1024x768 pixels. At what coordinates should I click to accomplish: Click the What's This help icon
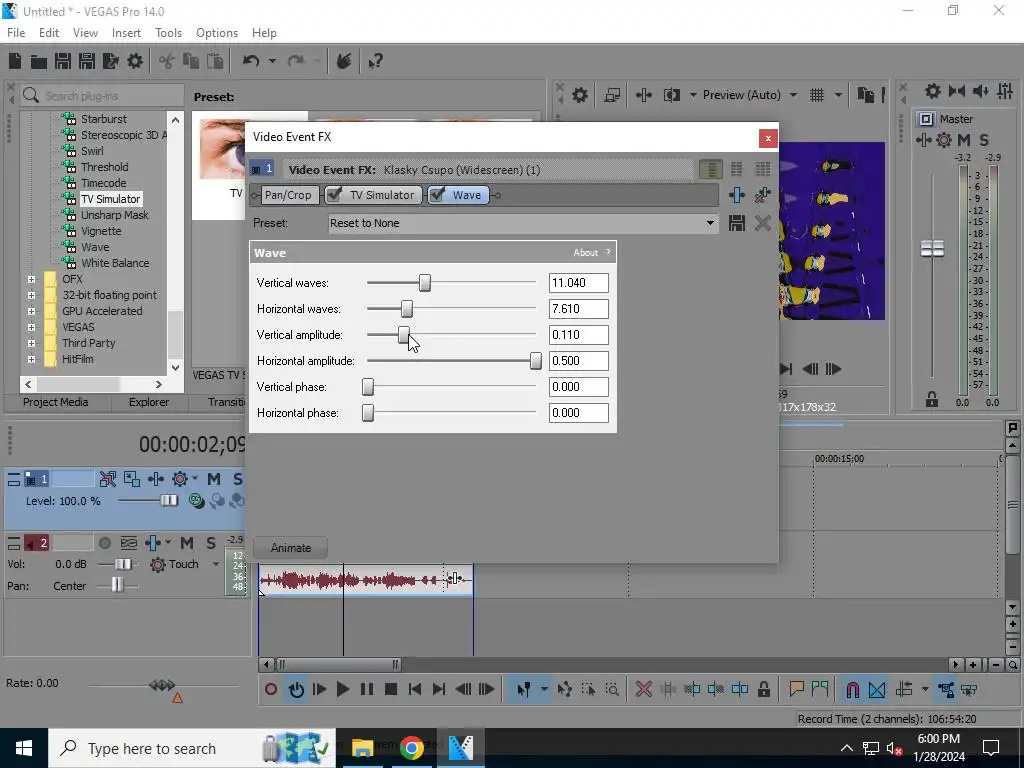(376, 61)
